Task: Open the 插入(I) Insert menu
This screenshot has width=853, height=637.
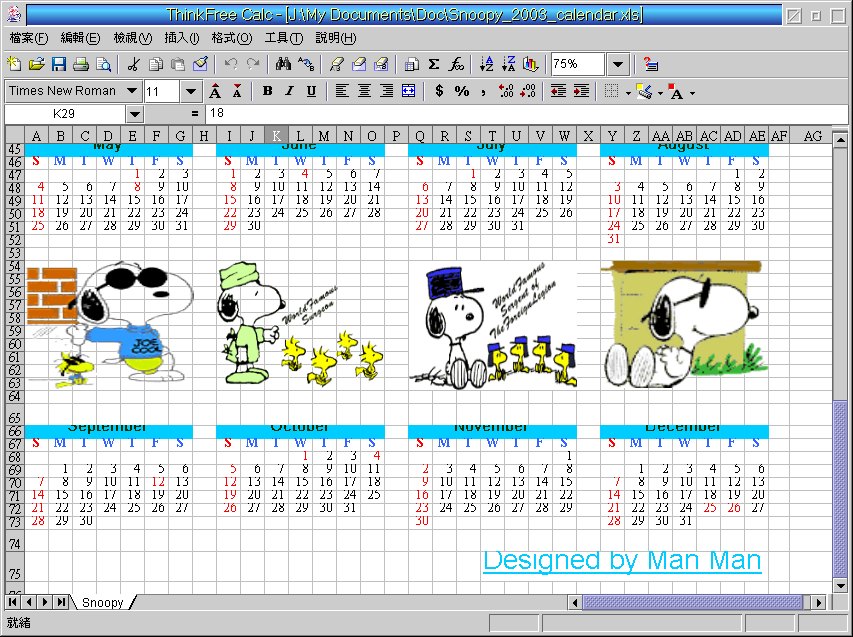Action: 182,38
